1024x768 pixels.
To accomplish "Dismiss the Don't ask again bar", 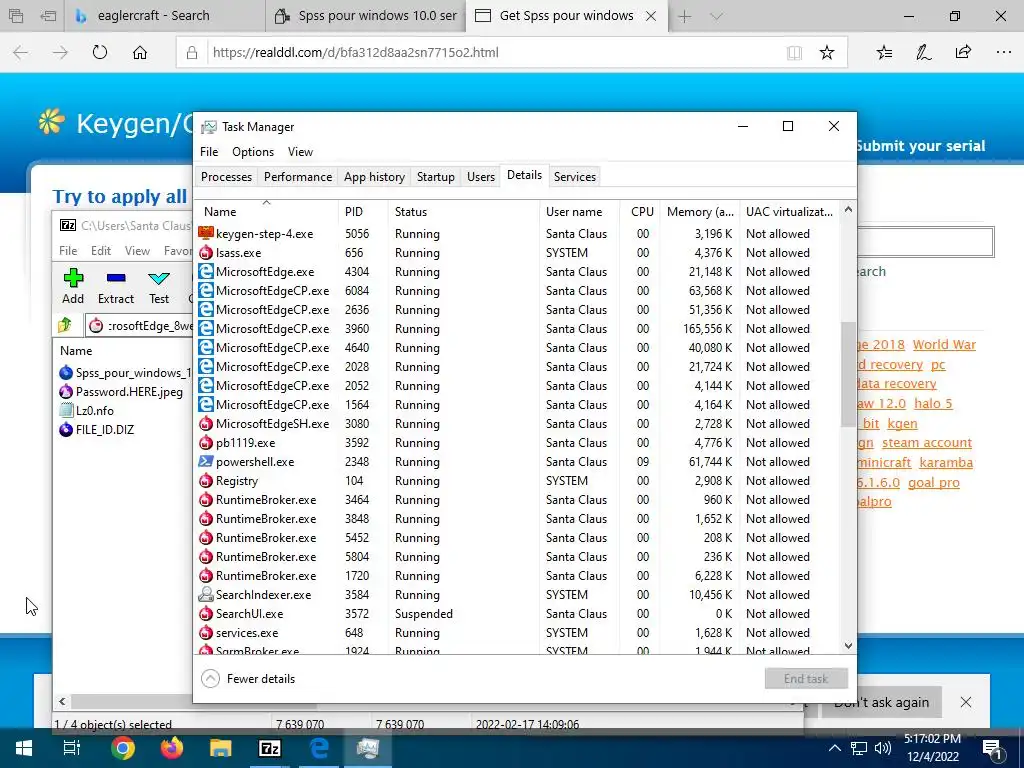I will click(x=966, y=702).
